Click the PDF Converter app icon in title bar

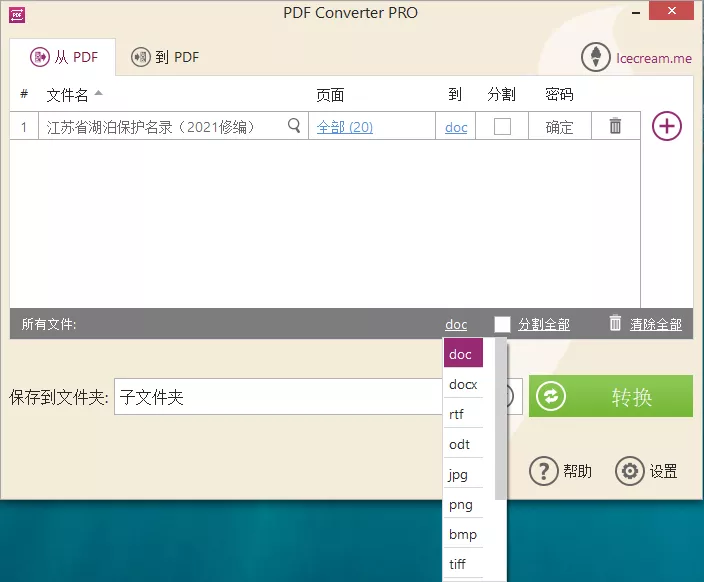(x=17, y=15)
